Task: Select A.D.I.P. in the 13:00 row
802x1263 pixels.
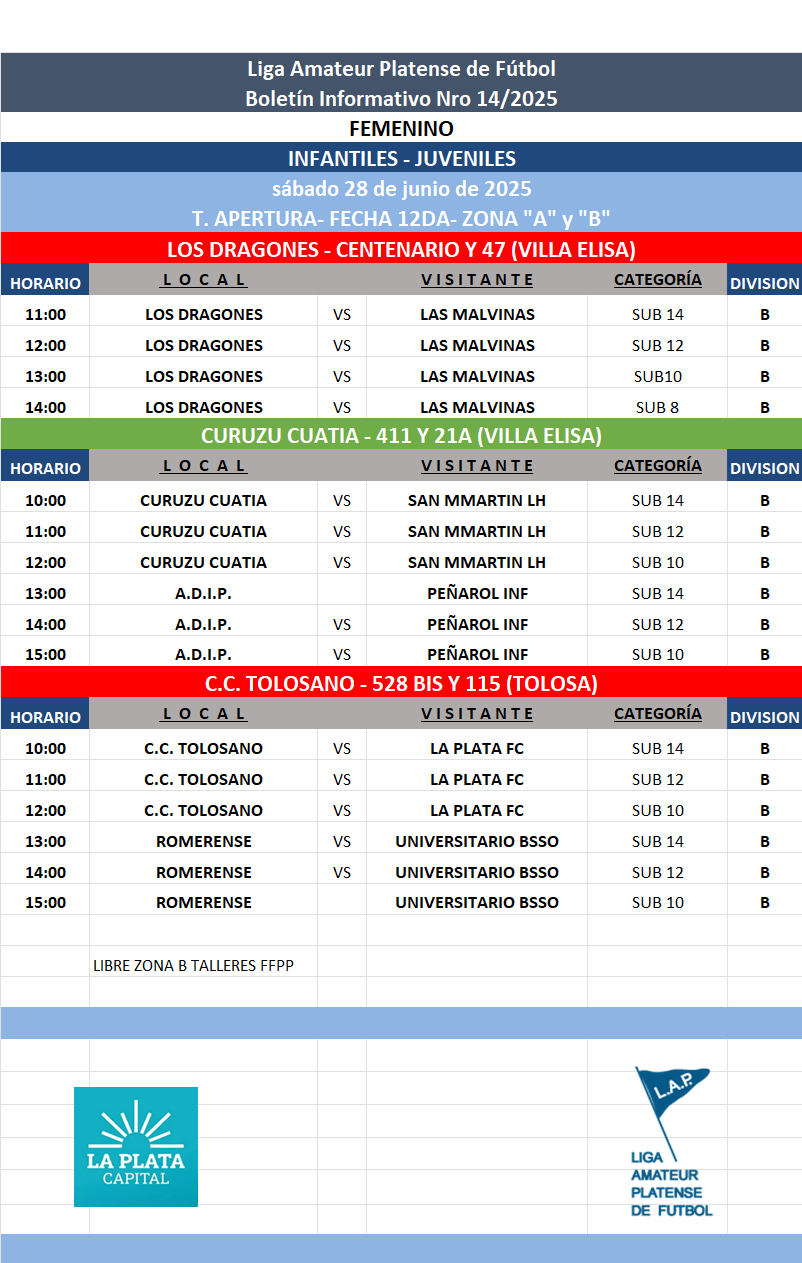Action: pos(203,593)
